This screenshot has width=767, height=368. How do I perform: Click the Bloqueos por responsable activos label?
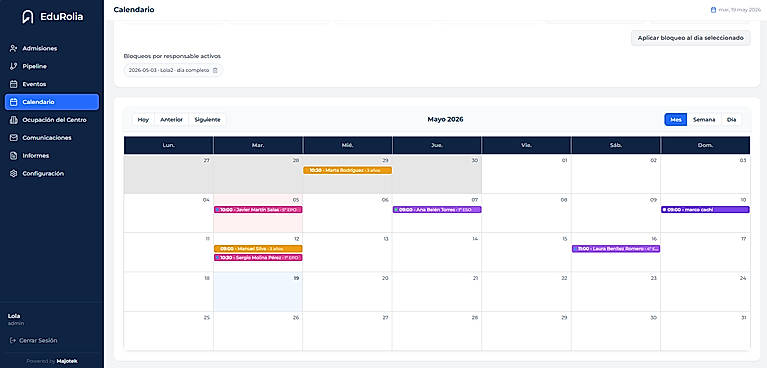pyautogui.click(x=172, y=56)
